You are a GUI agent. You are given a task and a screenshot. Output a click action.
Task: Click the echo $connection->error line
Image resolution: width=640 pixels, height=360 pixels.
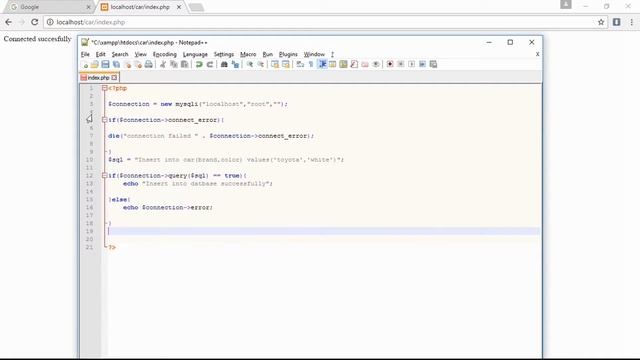click(168, 207)
